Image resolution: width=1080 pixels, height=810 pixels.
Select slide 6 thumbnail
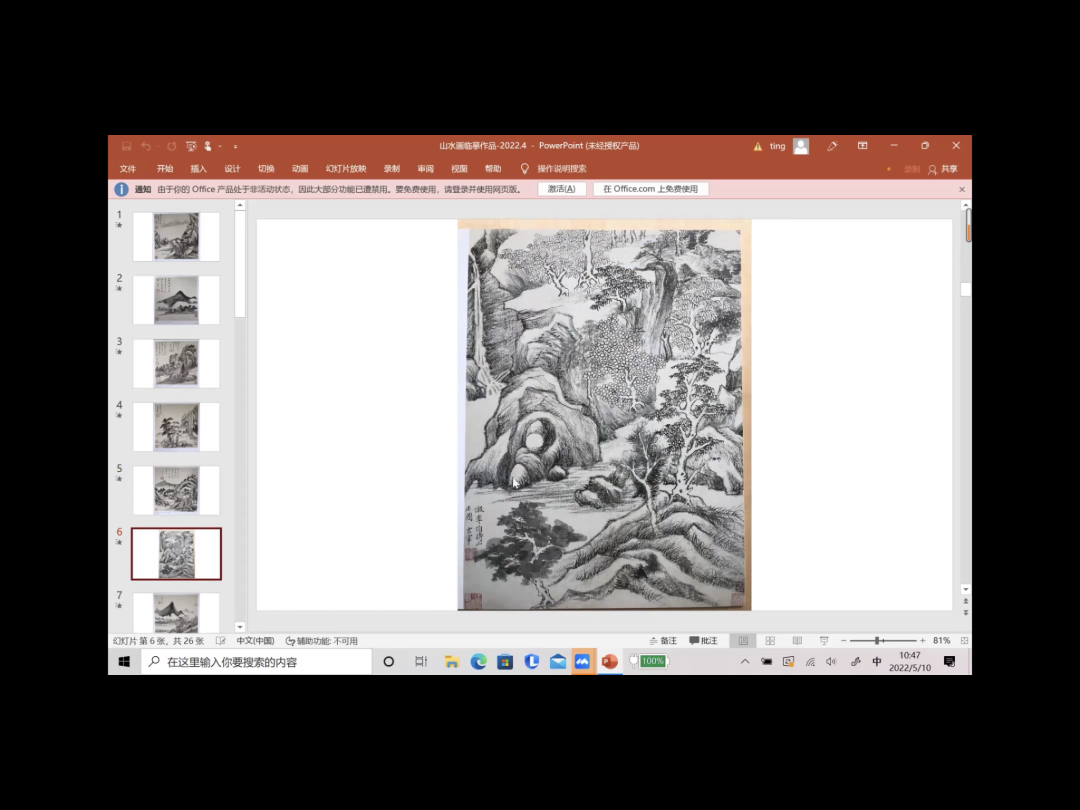176,554
